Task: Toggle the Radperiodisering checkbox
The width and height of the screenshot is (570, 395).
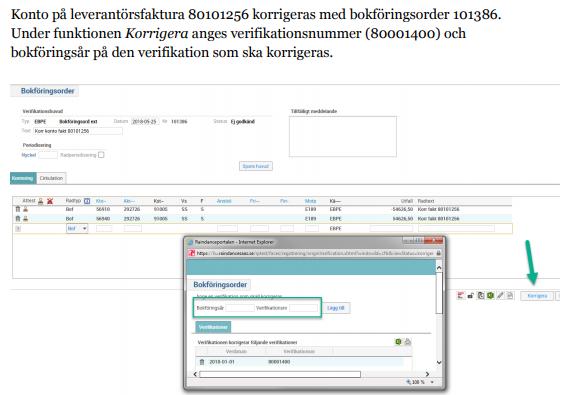Action: tap(101, 155)
